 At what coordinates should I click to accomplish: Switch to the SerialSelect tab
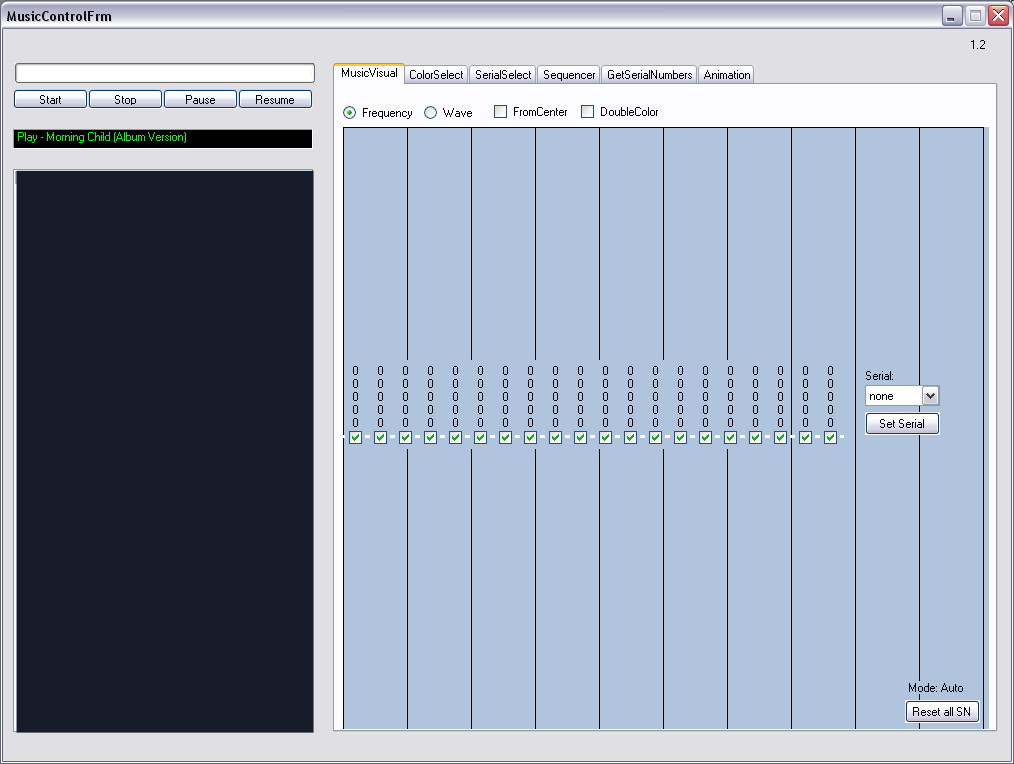(x=503, y=75)
